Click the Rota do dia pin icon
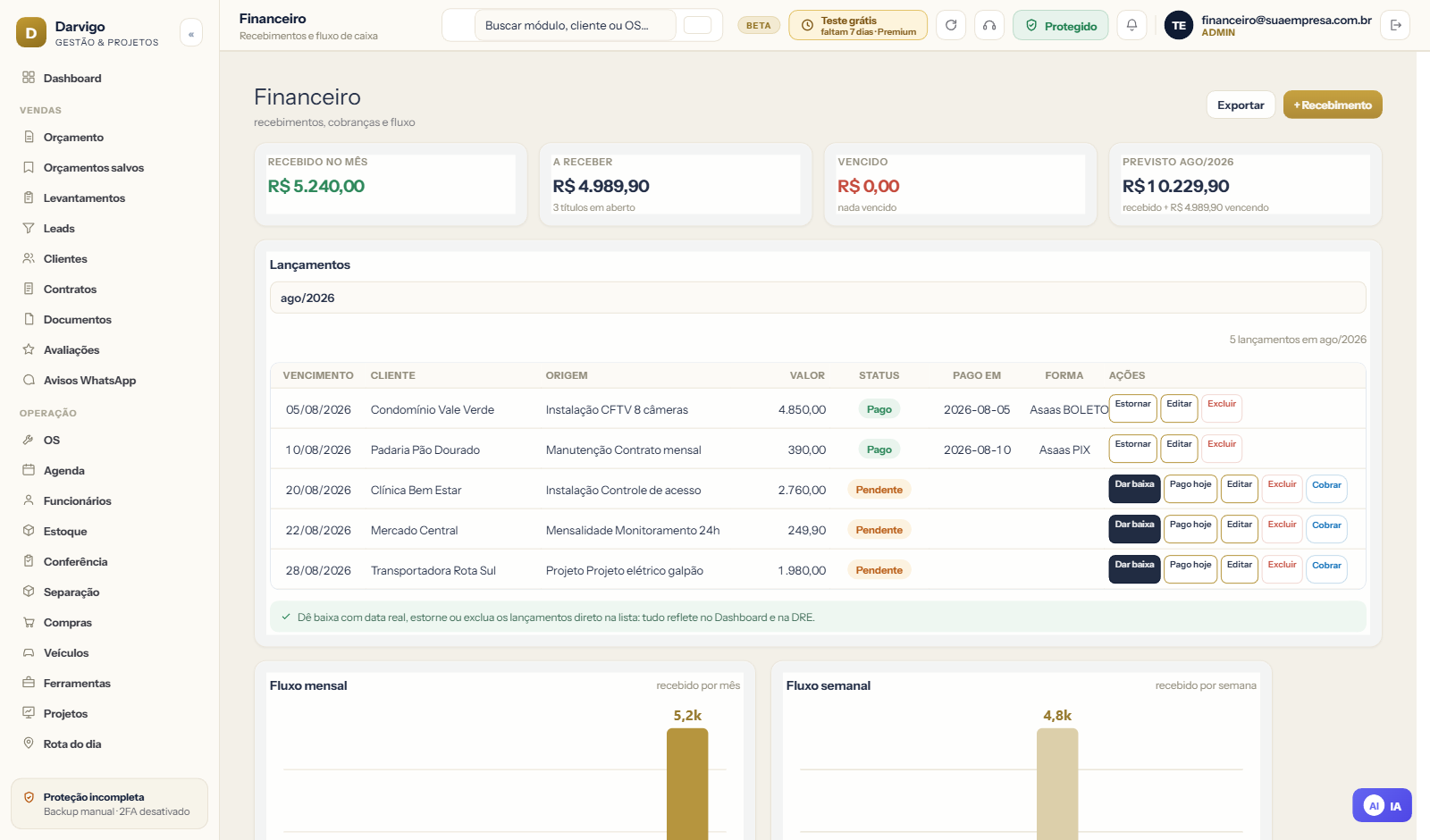Viewport: 1430px width, 840px height. pyautogui.click(x=29, y=743)
